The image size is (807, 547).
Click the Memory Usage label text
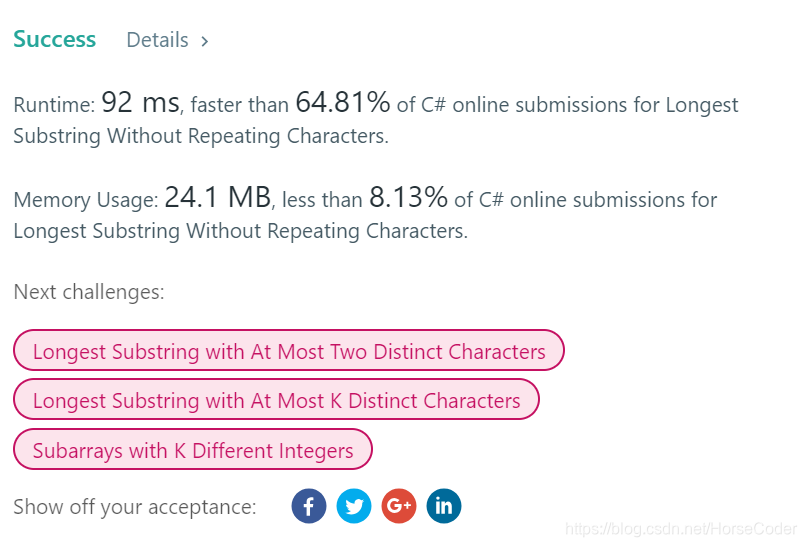(85, 200)
